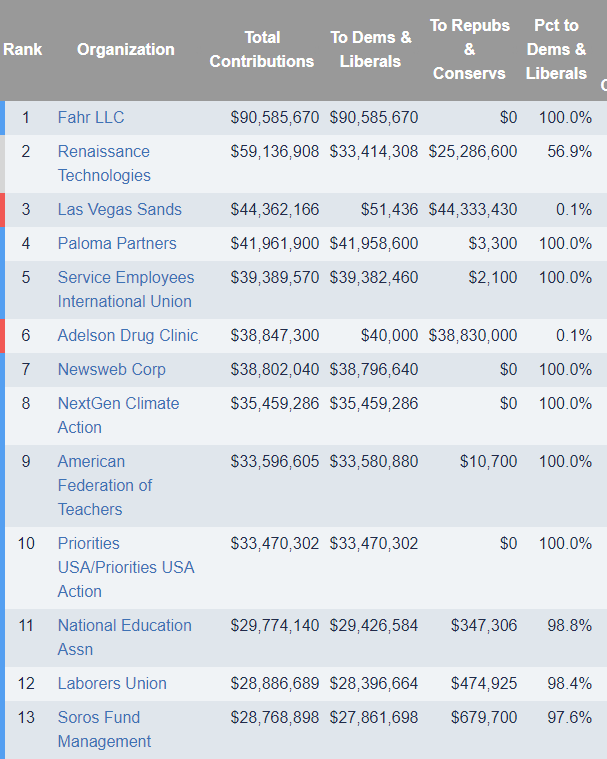The image size is (607, 759).
Task: Open NextGen Climate Action link
Action: [118, 415]
